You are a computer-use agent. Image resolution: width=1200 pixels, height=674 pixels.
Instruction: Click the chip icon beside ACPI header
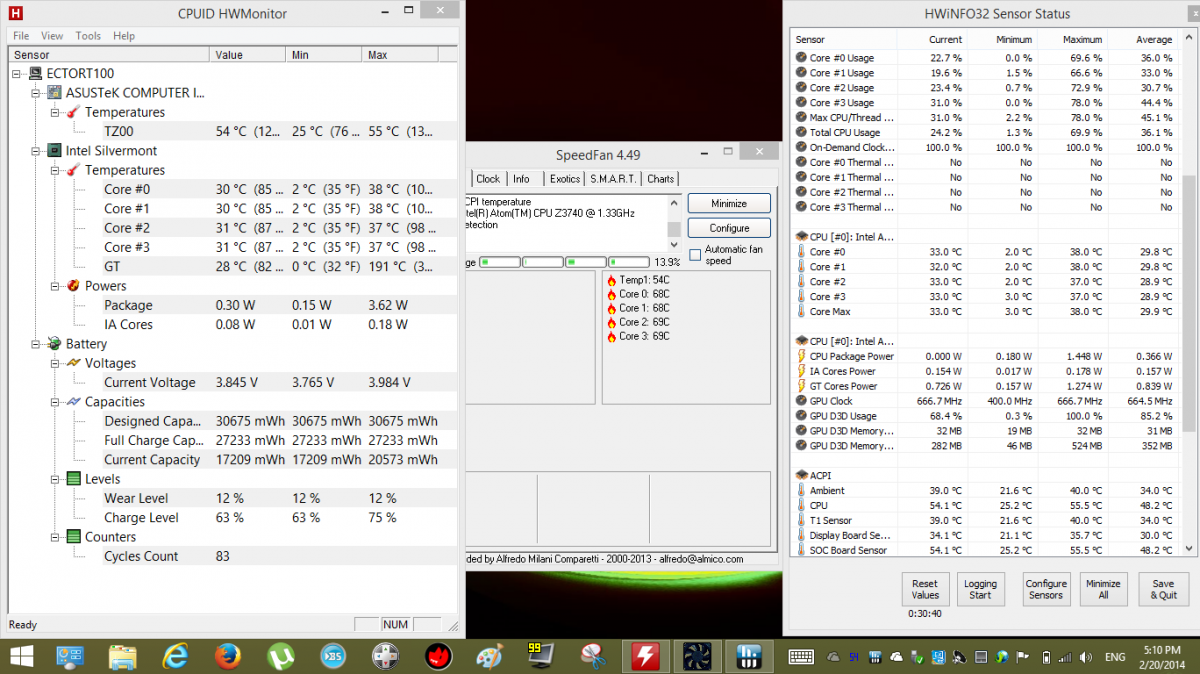click(x=801, y=475)
